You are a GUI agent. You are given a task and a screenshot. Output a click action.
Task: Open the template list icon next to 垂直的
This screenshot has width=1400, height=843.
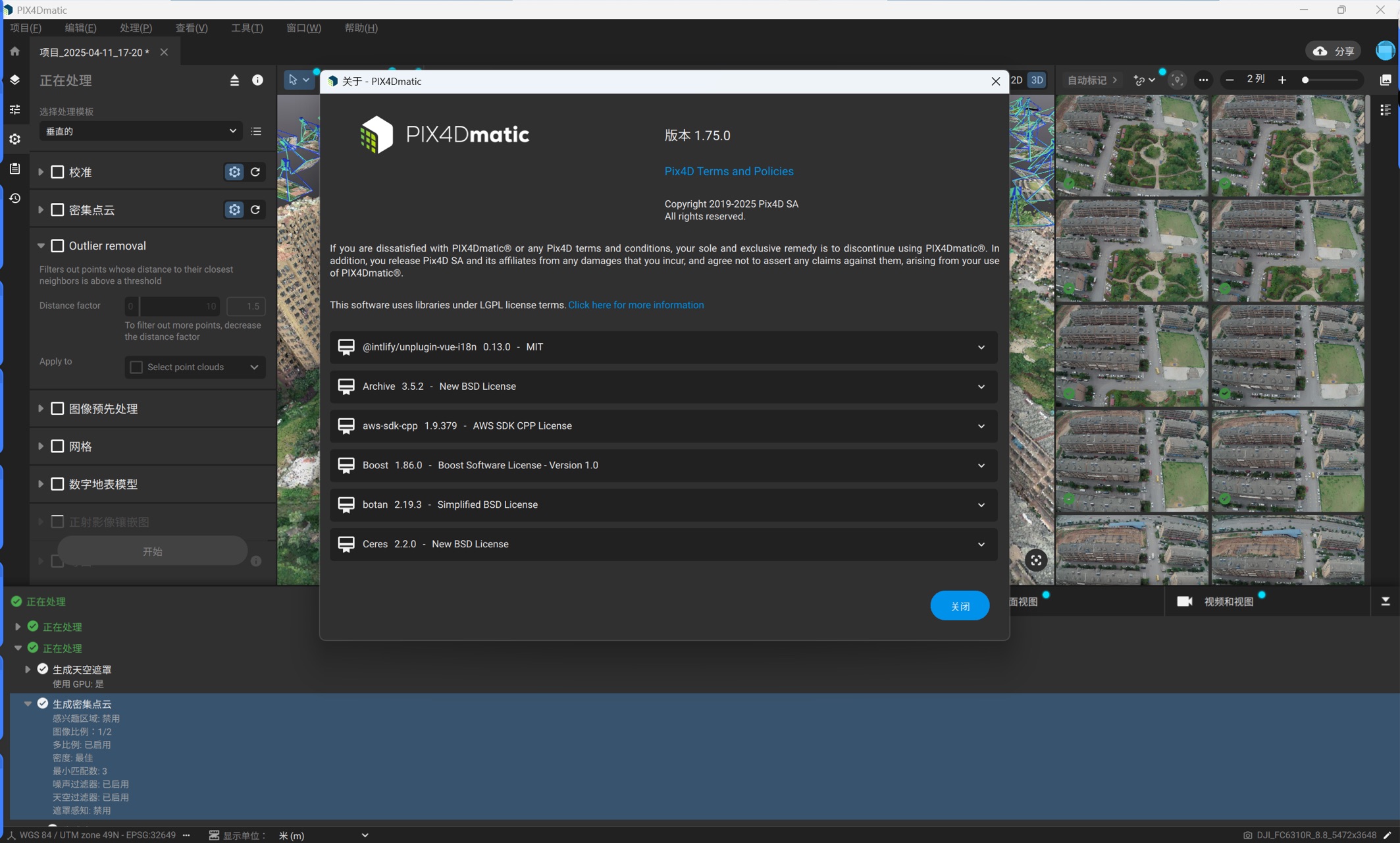(x=256, y=131)
